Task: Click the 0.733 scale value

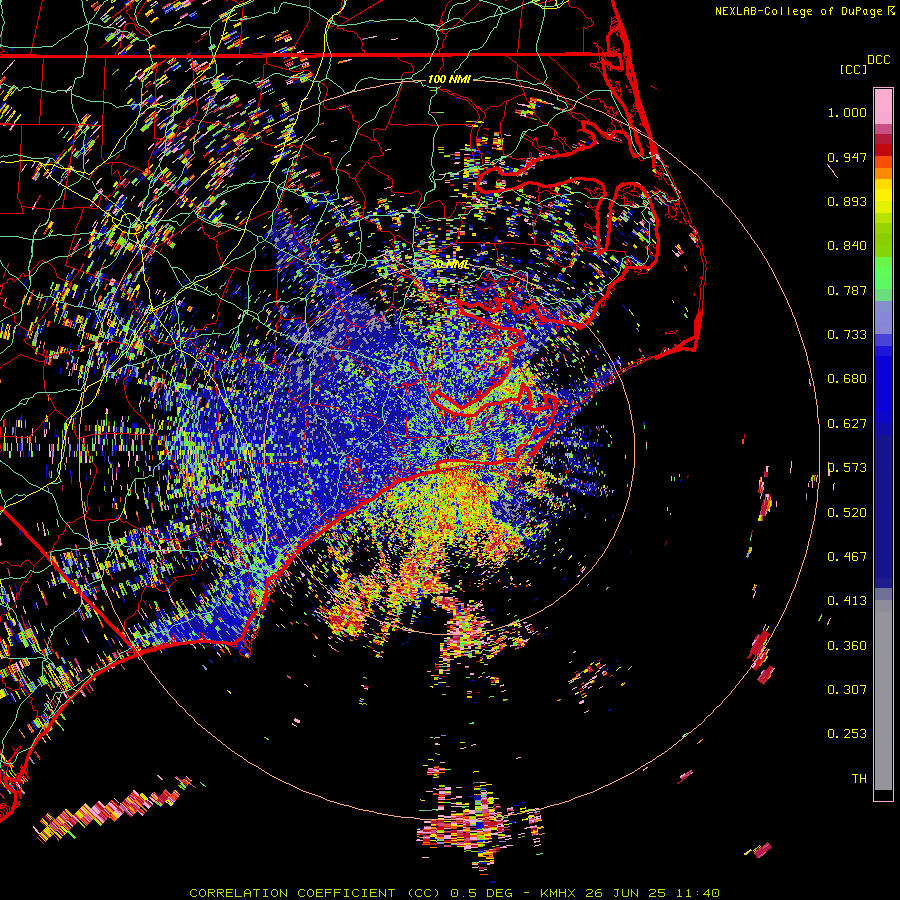Action: pos(847,335)
